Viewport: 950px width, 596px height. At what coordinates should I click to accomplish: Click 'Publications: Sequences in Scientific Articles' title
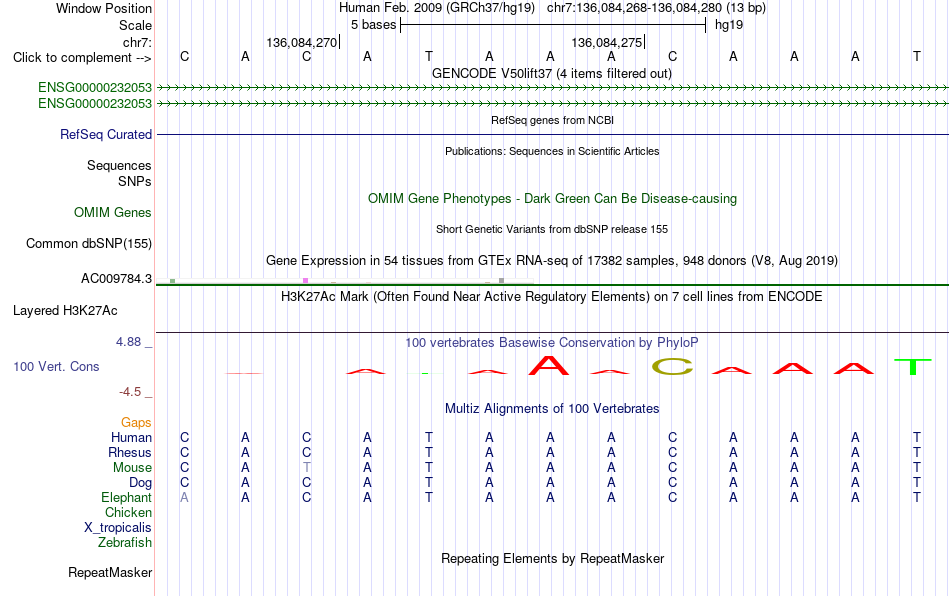tap(552, 151)
